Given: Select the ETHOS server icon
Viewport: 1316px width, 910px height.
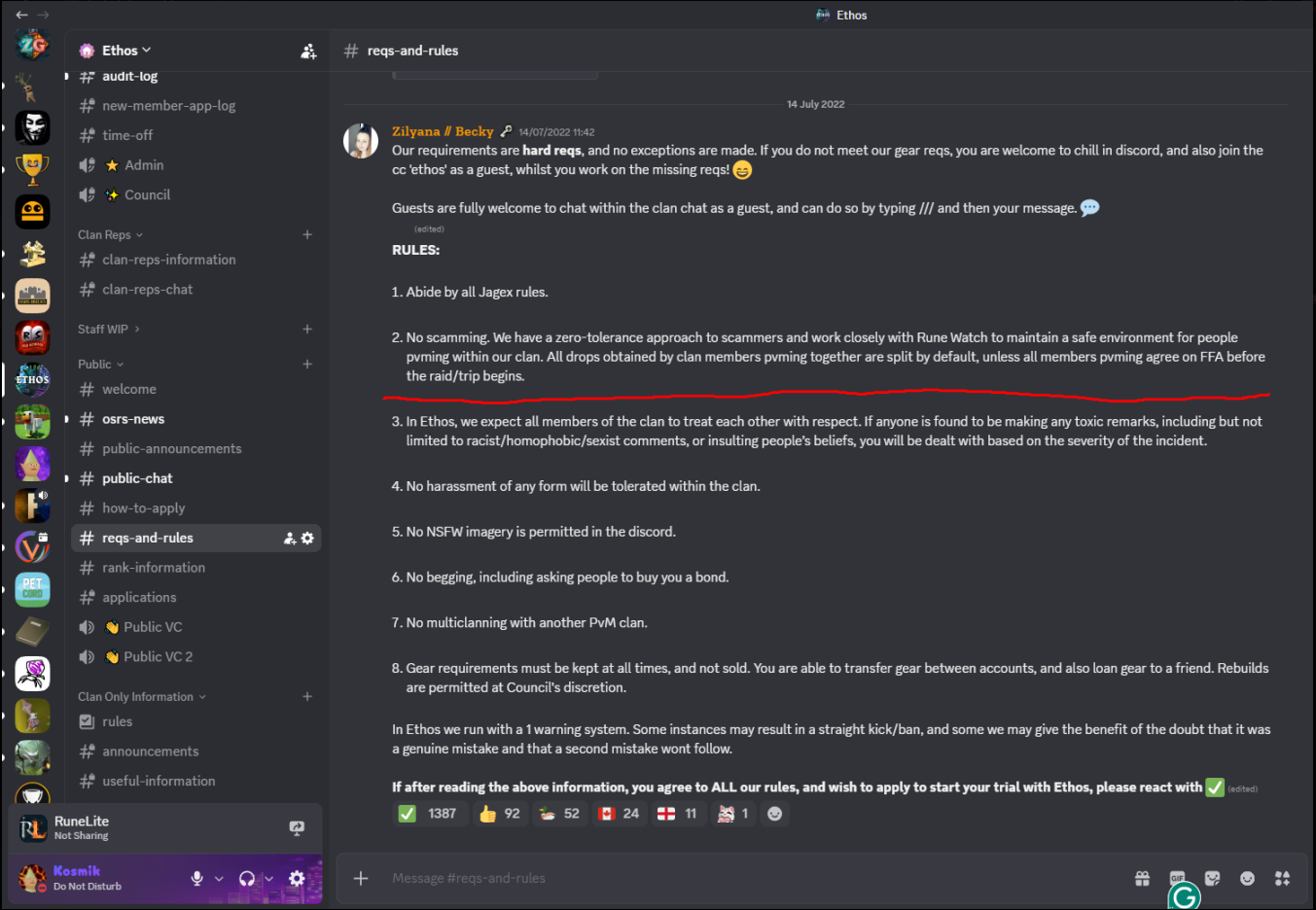Looking at the screenshot, I should (x=32, y=379).
